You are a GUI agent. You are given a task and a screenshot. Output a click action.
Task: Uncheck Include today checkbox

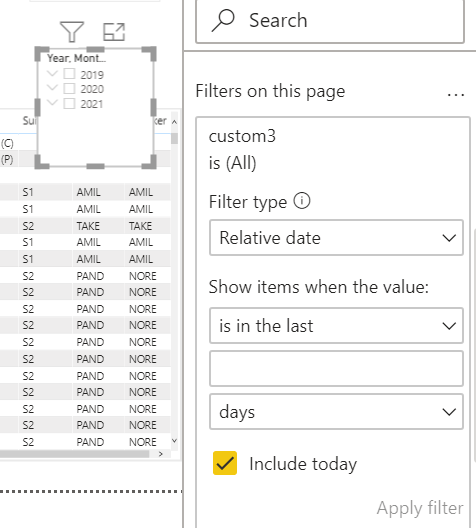225,463
